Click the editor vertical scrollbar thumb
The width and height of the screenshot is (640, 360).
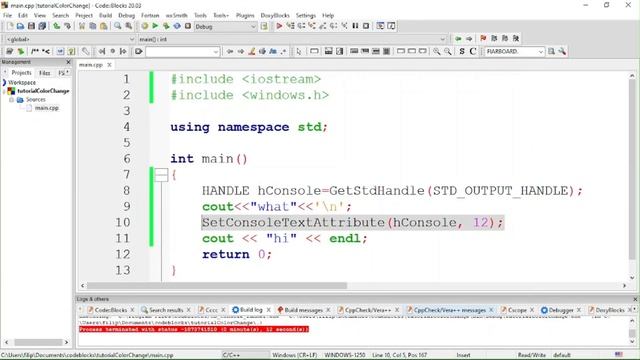point(632,169)
